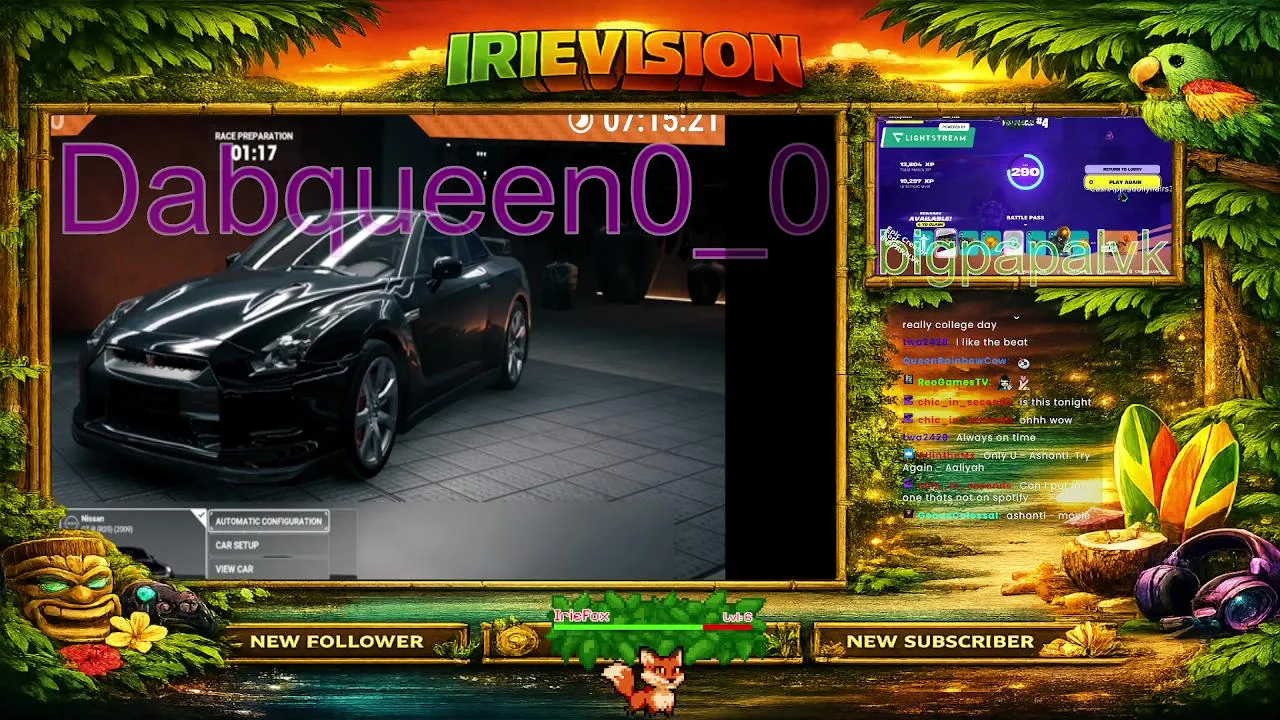1280x720 pixels.
Task: Click the 'ashanti - movie' chat message
Action: (1048, 515)
